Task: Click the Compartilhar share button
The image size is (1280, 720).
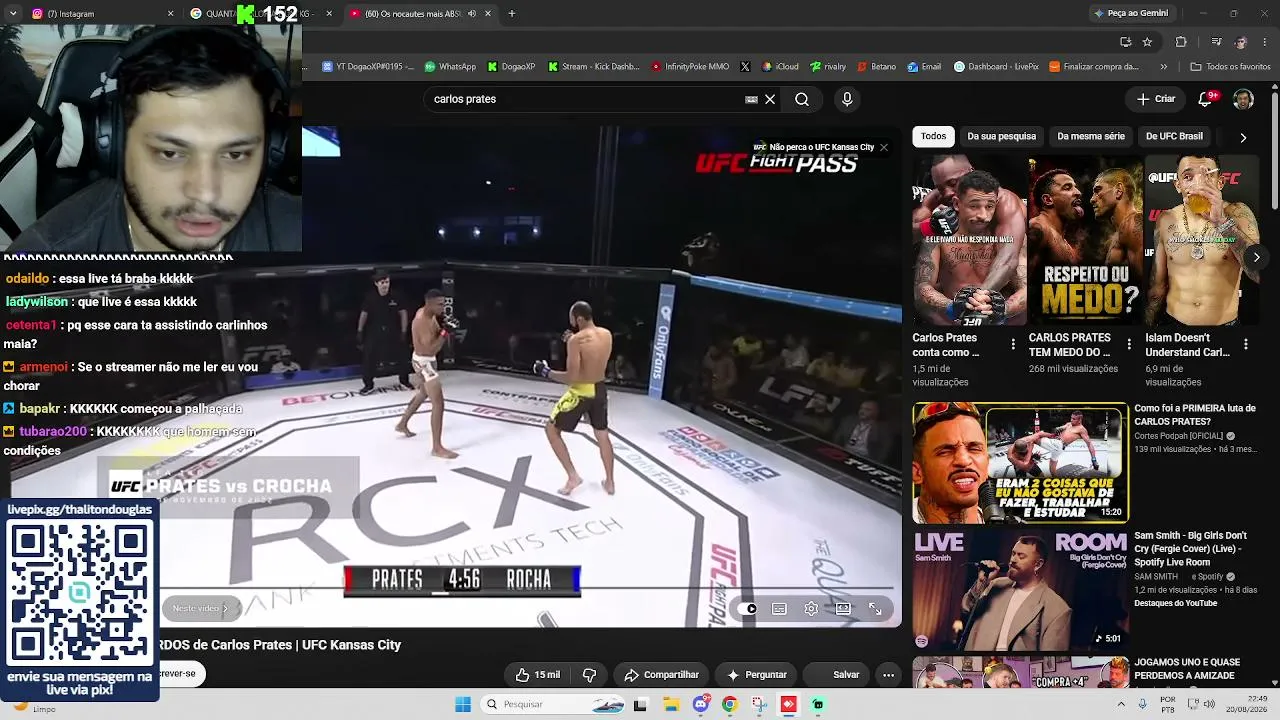Action: click(661, 675)
